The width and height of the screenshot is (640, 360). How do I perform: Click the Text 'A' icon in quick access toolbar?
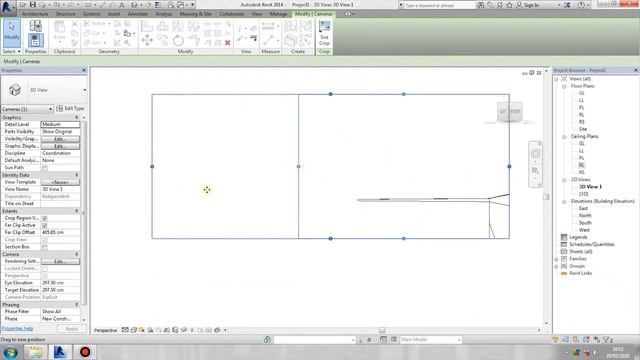pyautogui.click(x=122, y=5)
